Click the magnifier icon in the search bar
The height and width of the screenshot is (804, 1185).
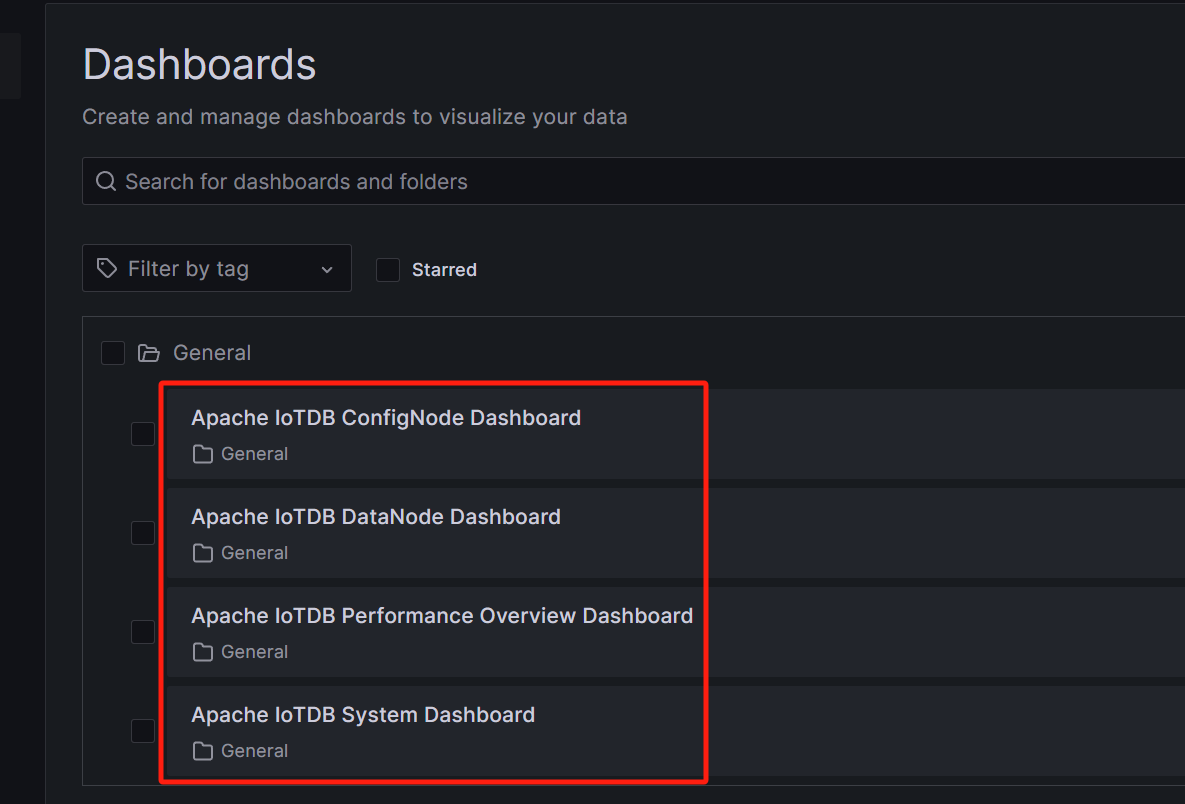[106, 182]
